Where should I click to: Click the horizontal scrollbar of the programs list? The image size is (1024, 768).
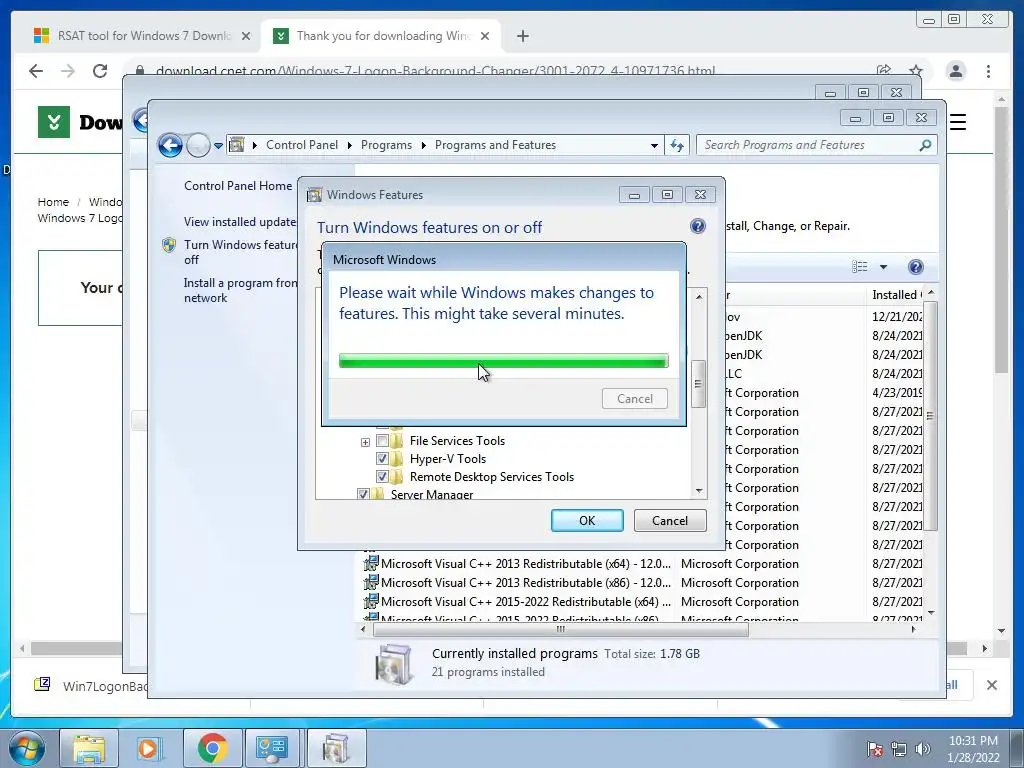(560, 630)
